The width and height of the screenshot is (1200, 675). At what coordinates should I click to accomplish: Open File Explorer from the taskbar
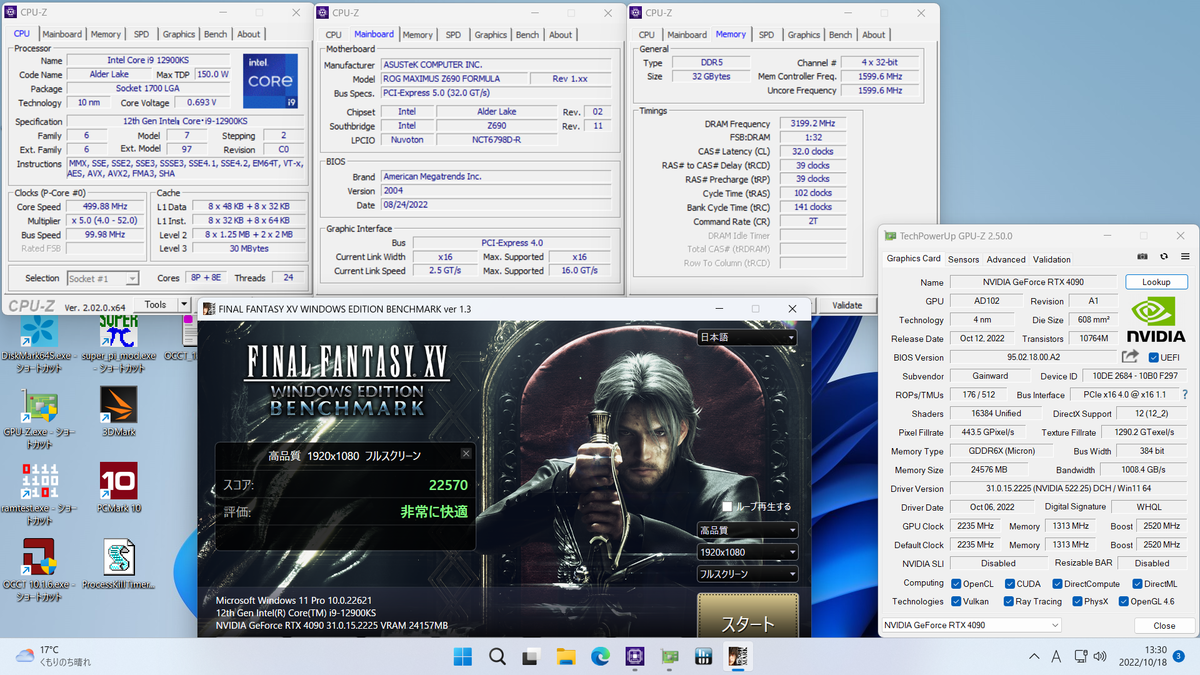pos(566,657)
